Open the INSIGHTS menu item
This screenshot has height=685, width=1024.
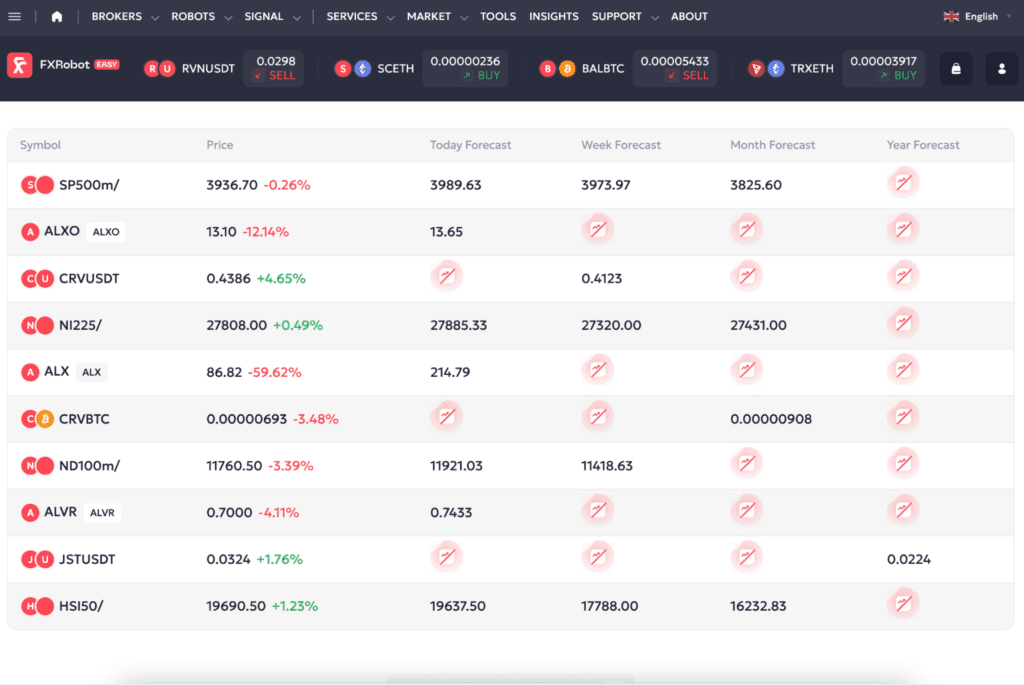pyautogui.click(x=553, y=16)
